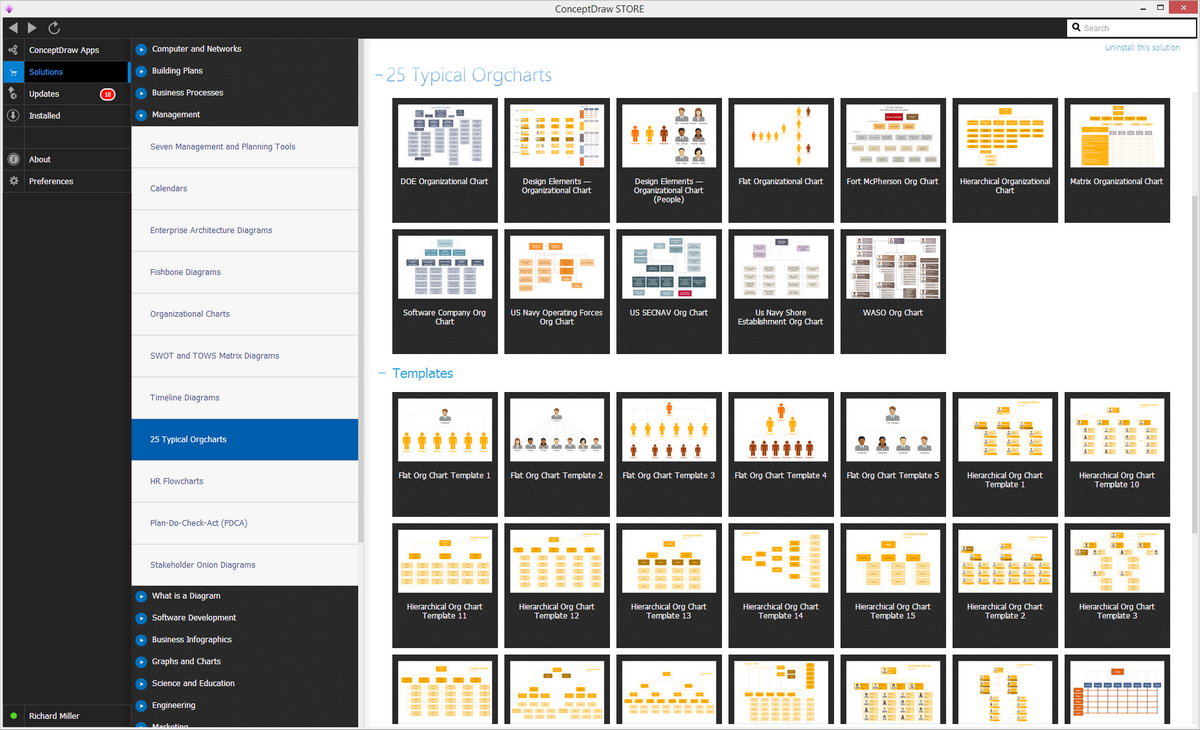Select Seven Management and Planning Tools
The height and width of the screenshot is (730, 1200).
point(244,147)
